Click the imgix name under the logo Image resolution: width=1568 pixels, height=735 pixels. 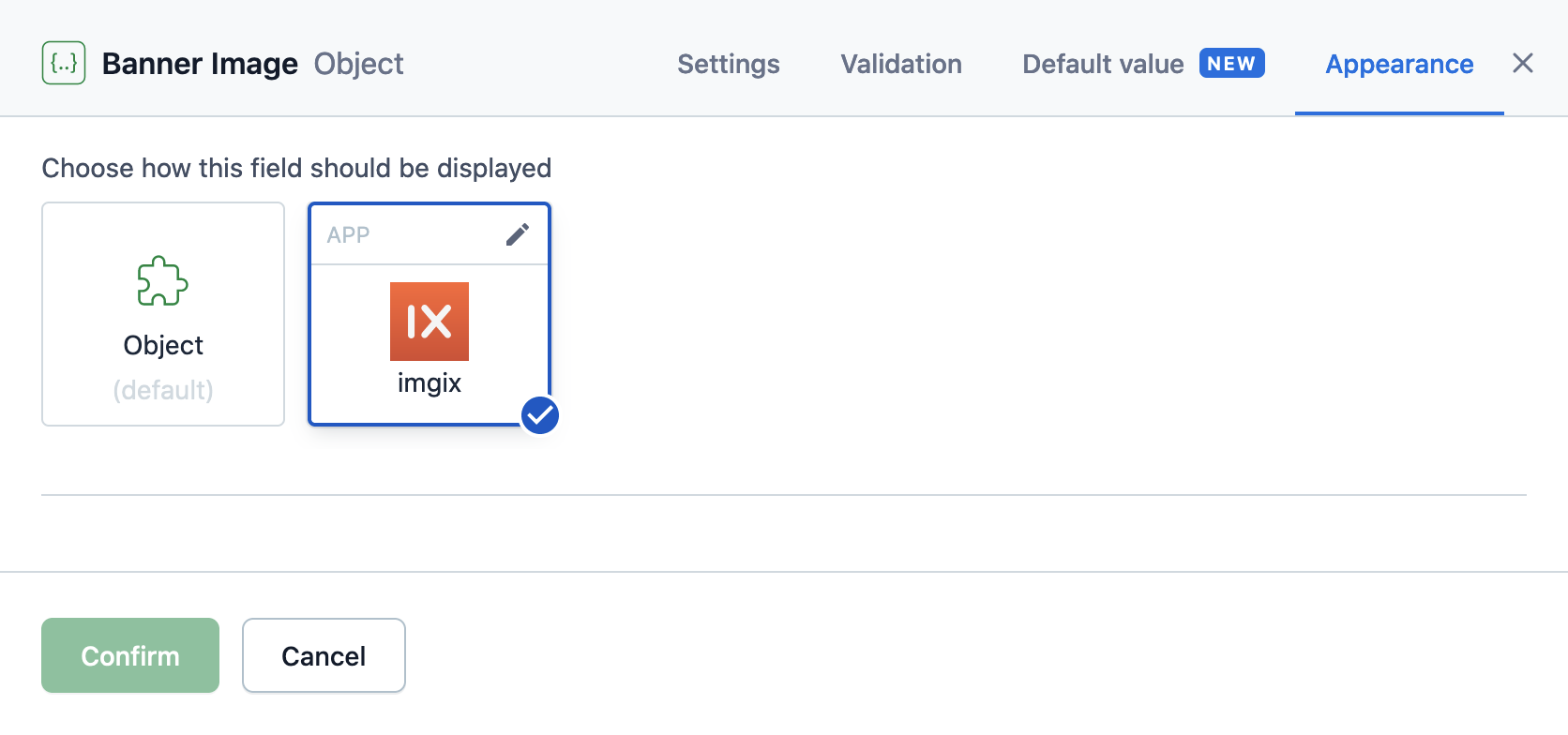pos(430,382)
